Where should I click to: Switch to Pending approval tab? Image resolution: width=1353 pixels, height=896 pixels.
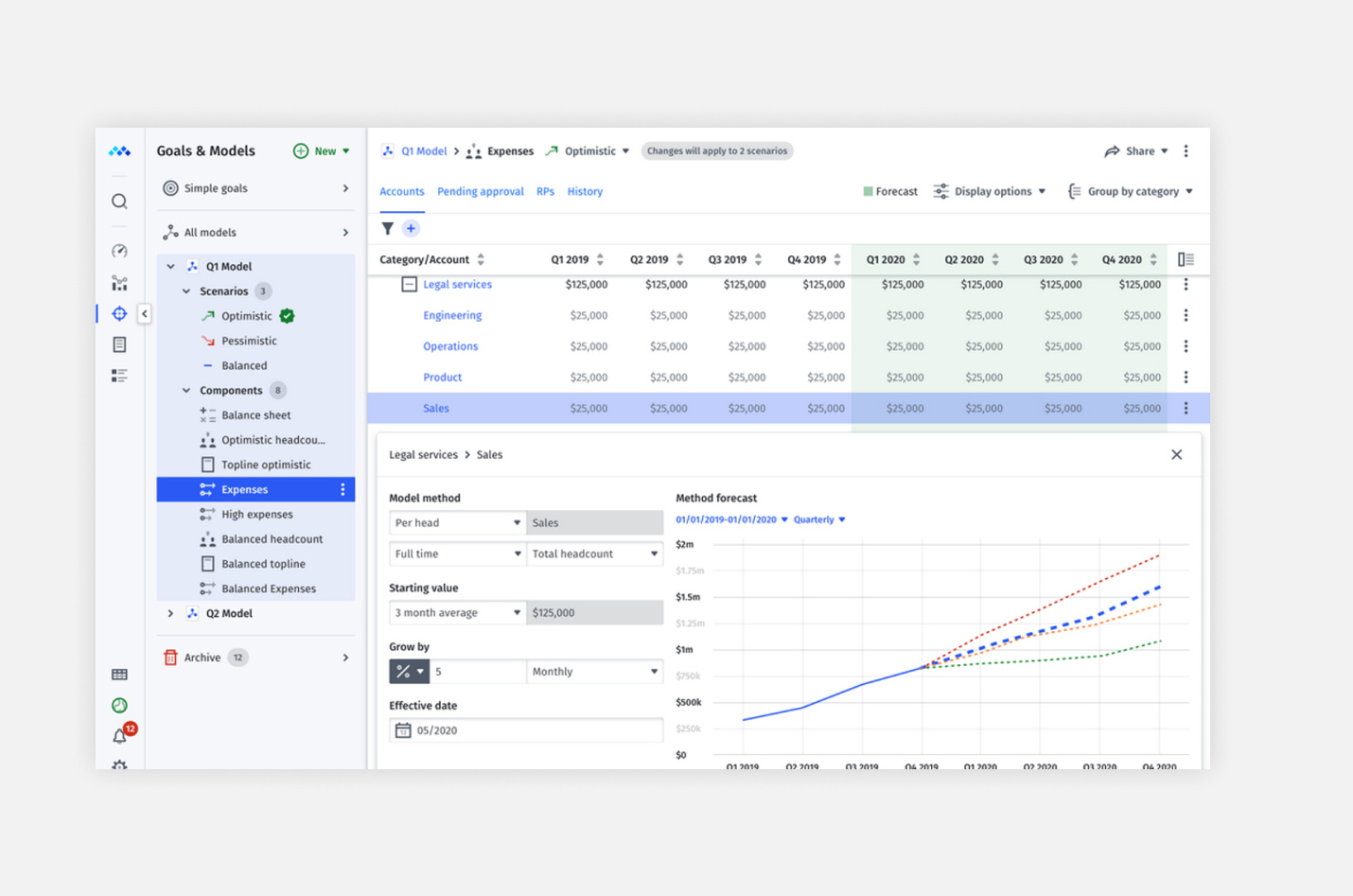click(480, 191)
